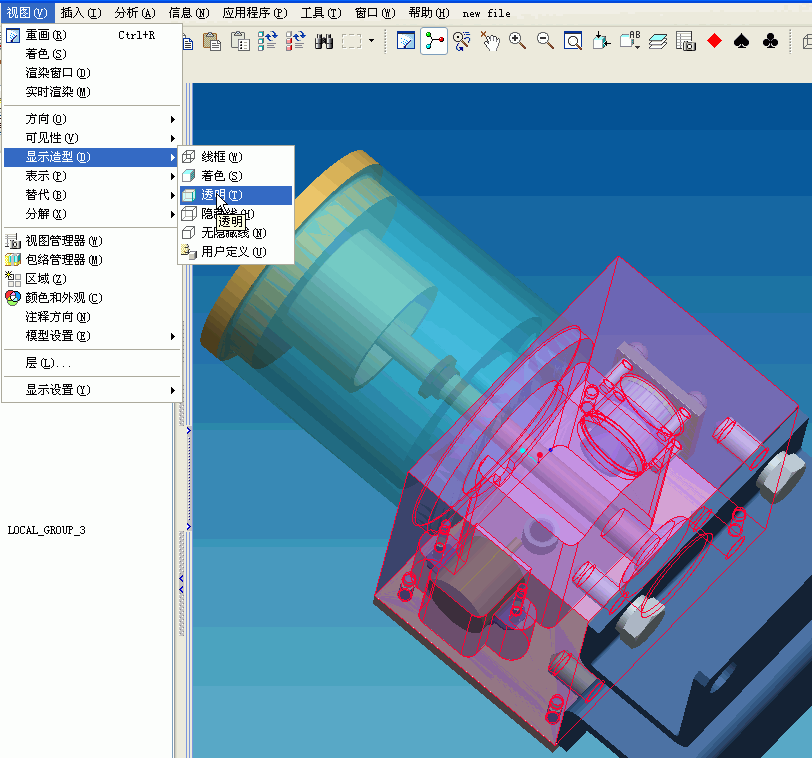Open the 视图(V) menu

pos(27,13)
